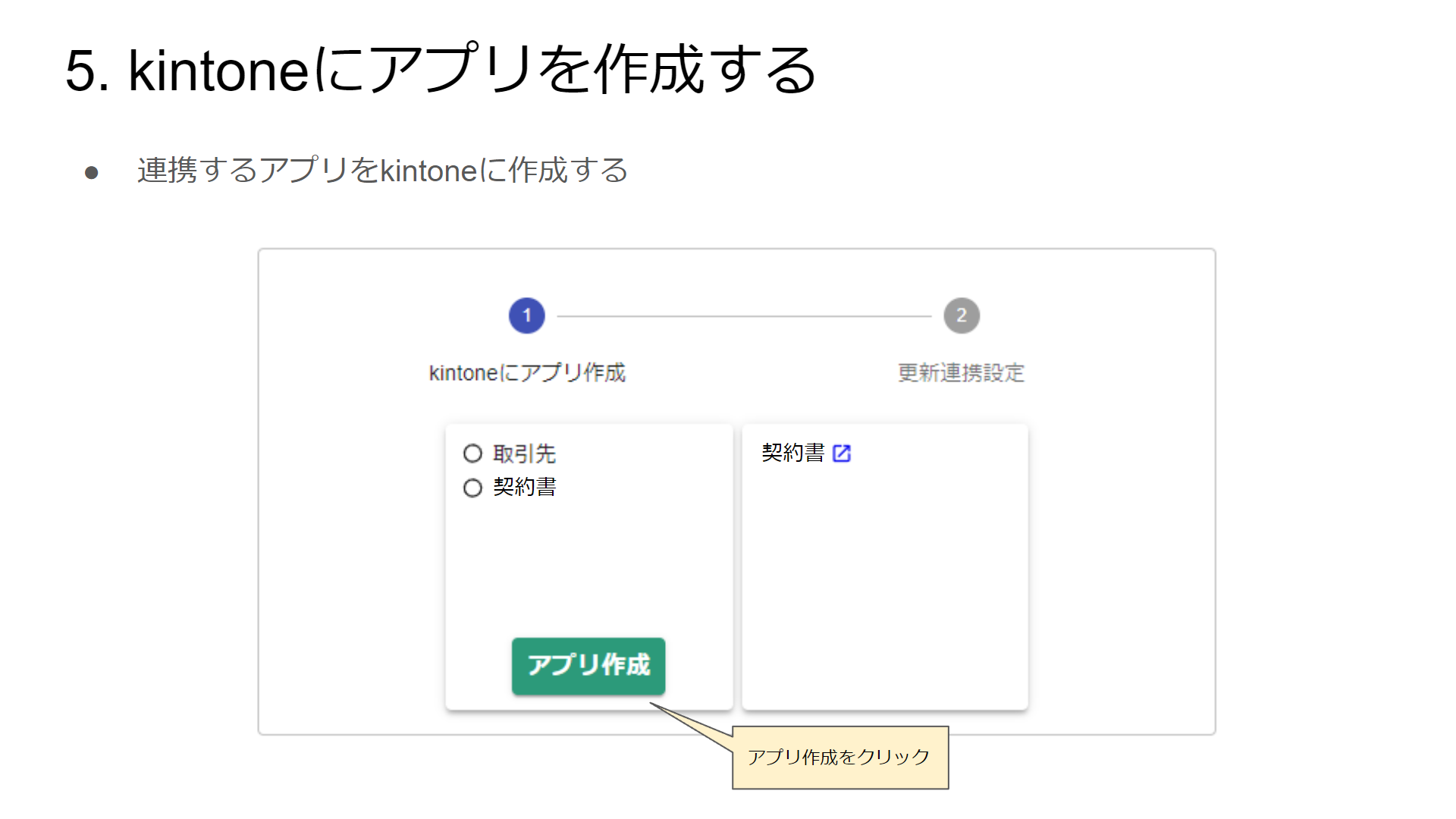This screenshot has height=819, width=1456.
Task: Open the 契約書 external link icon
Action: 842,453
